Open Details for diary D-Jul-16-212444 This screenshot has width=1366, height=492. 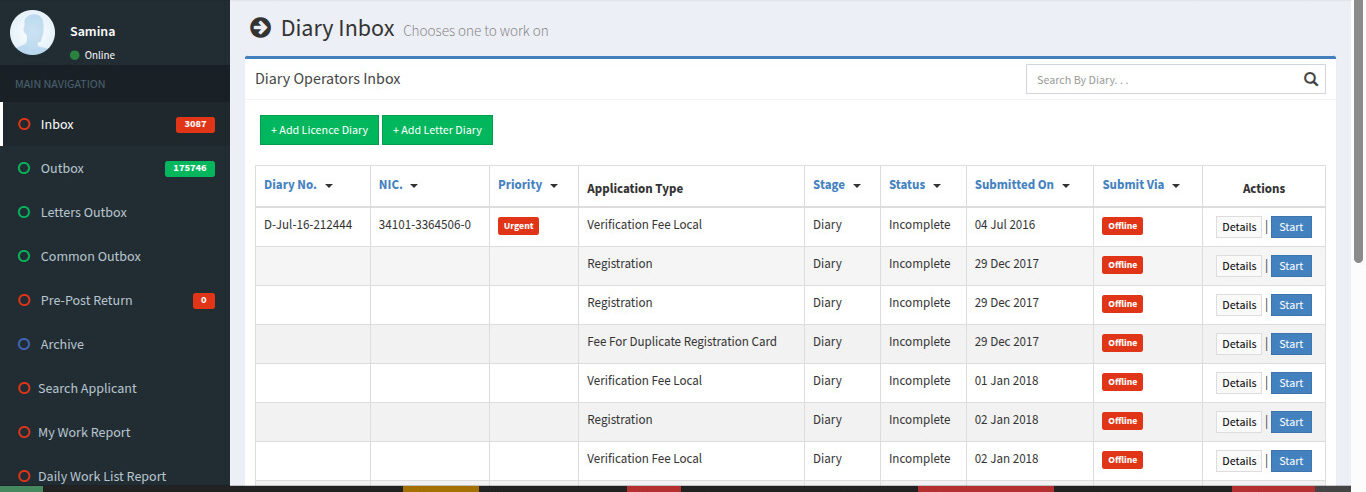[1239, 227]
